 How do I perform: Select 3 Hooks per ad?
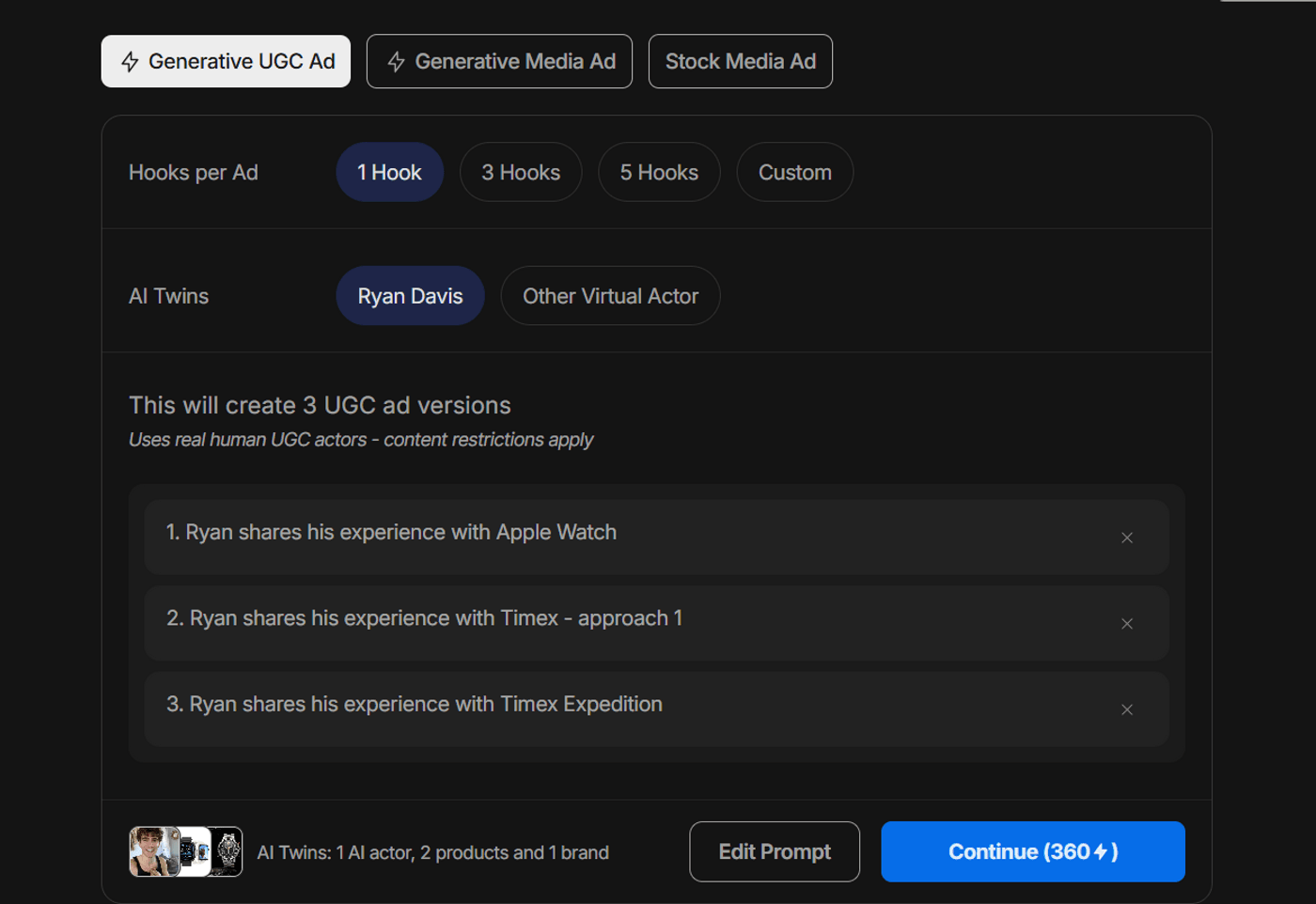coord(521,172)
